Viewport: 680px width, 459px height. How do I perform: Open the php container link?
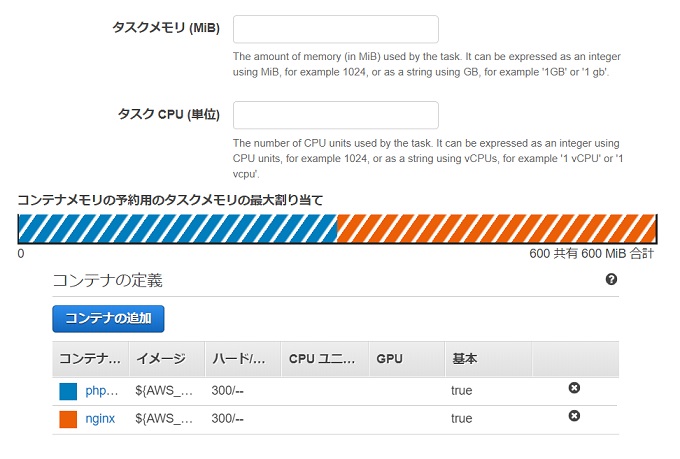[x=101, y=391]
